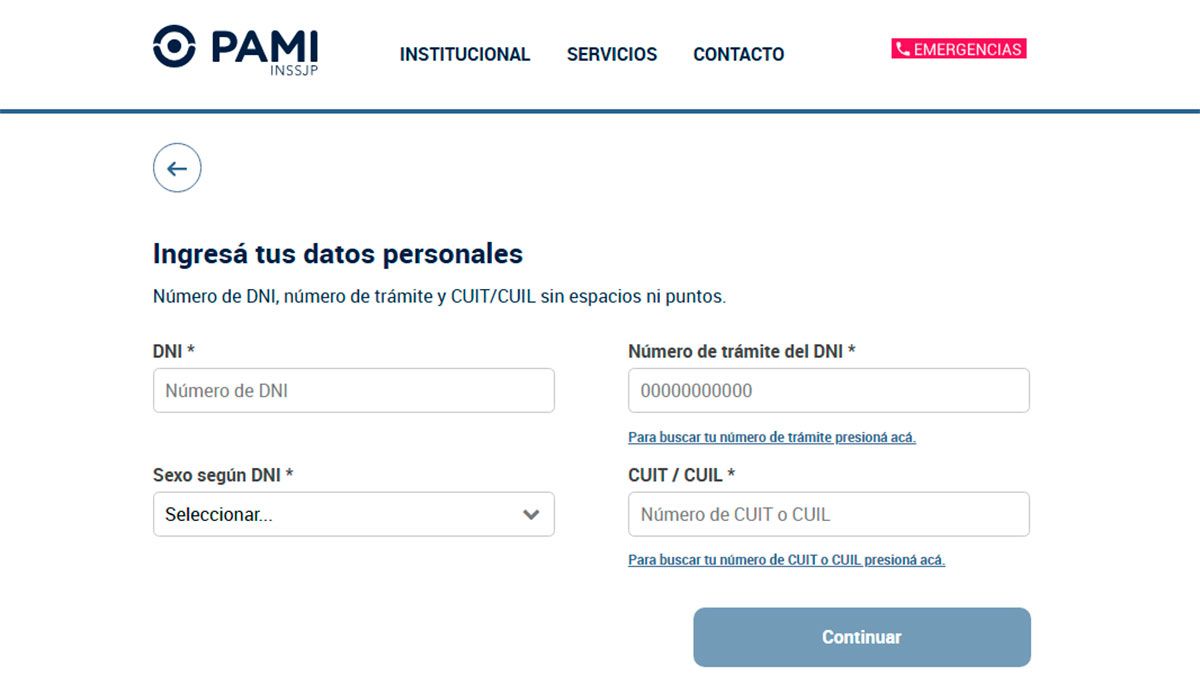Viewport: 1200px width, 675px height.
Task: Go to the CONTACTO menu item
Action: (738, 54)
